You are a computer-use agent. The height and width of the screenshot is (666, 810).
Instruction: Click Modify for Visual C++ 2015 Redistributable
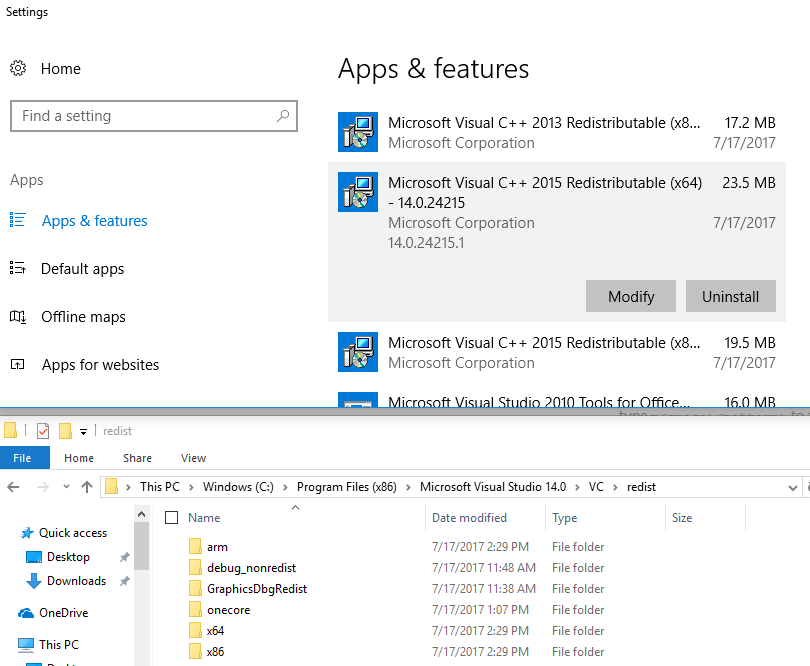point(631,296)
